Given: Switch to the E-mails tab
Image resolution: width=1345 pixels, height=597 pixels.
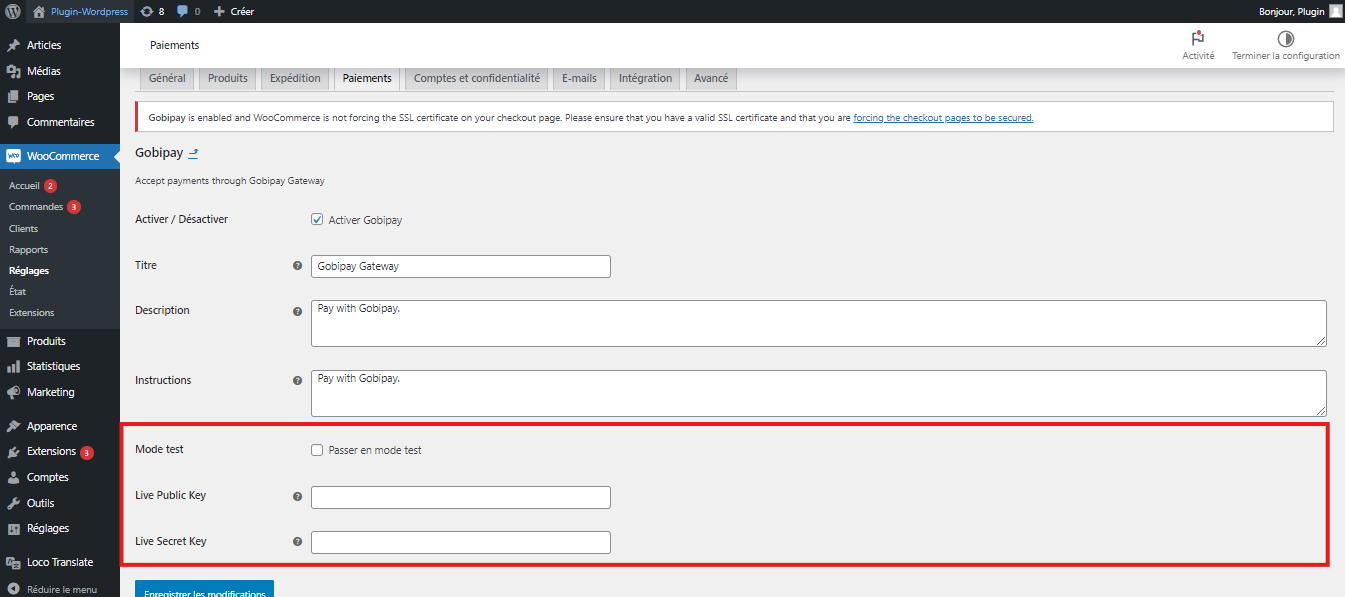Looking at the screenshot, I should click(579, 78).
